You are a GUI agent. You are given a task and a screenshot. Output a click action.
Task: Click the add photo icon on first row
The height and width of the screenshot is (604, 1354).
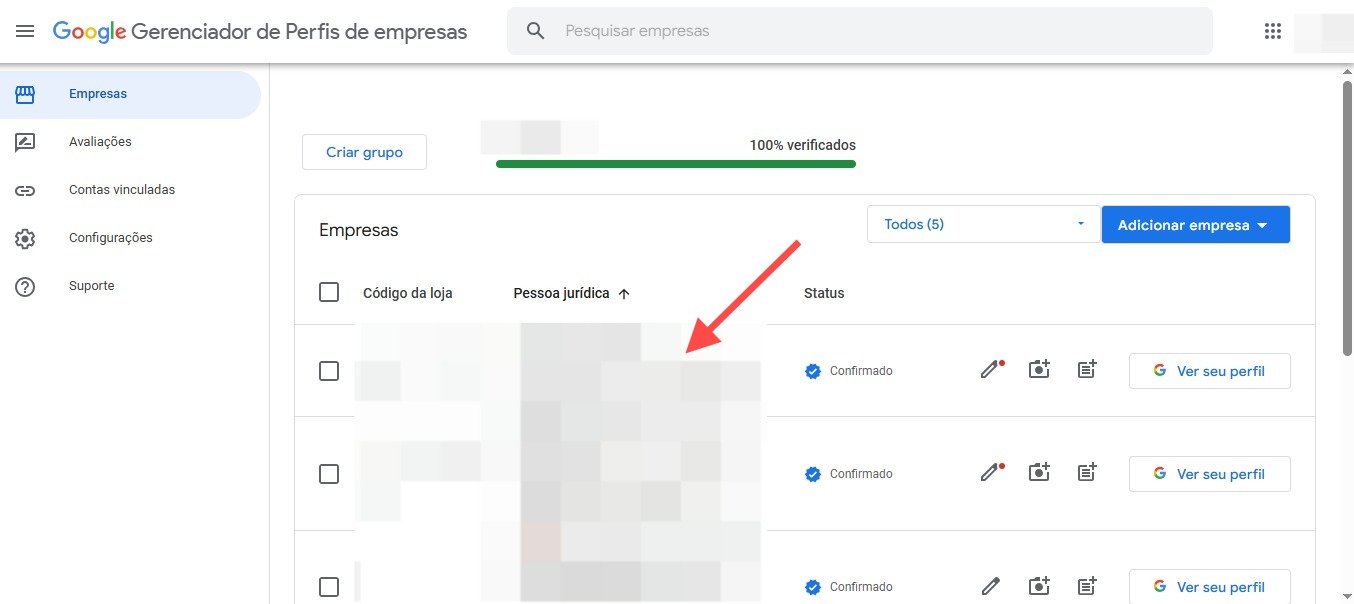pyautogui.click(x=1038, y=369)
